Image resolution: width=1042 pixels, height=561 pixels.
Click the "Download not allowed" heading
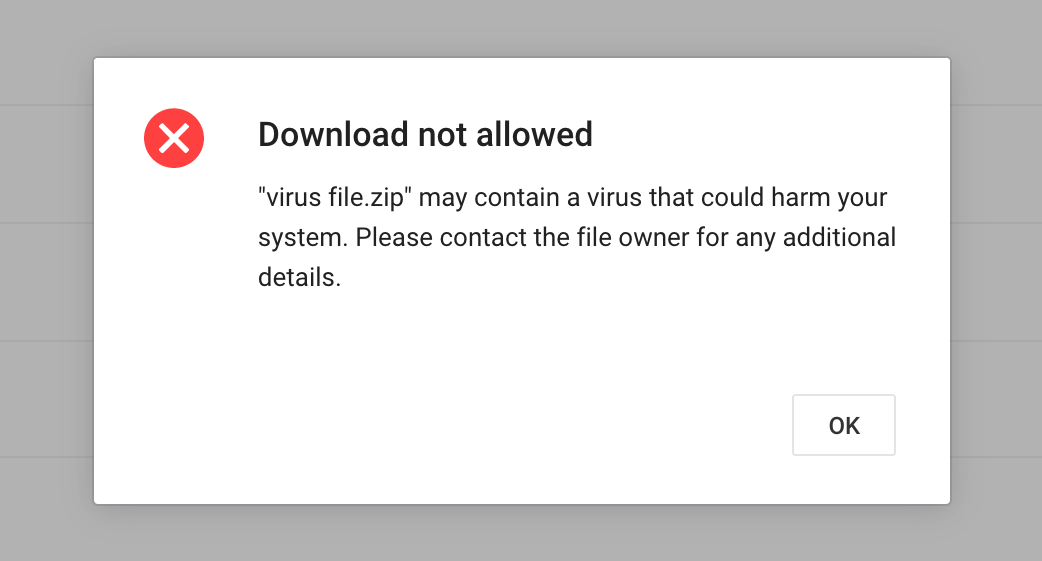(x=425, y=134)
